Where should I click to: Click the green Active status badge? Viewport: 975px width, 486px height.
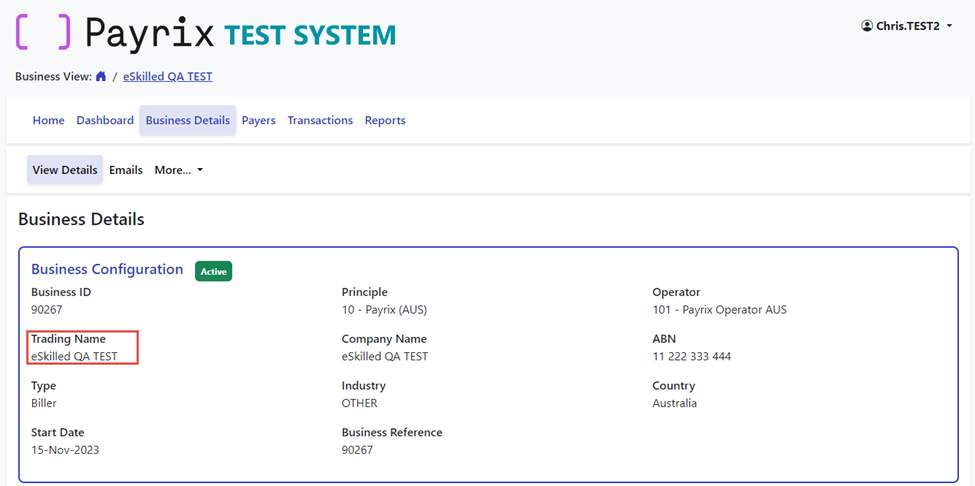point(213,272)
